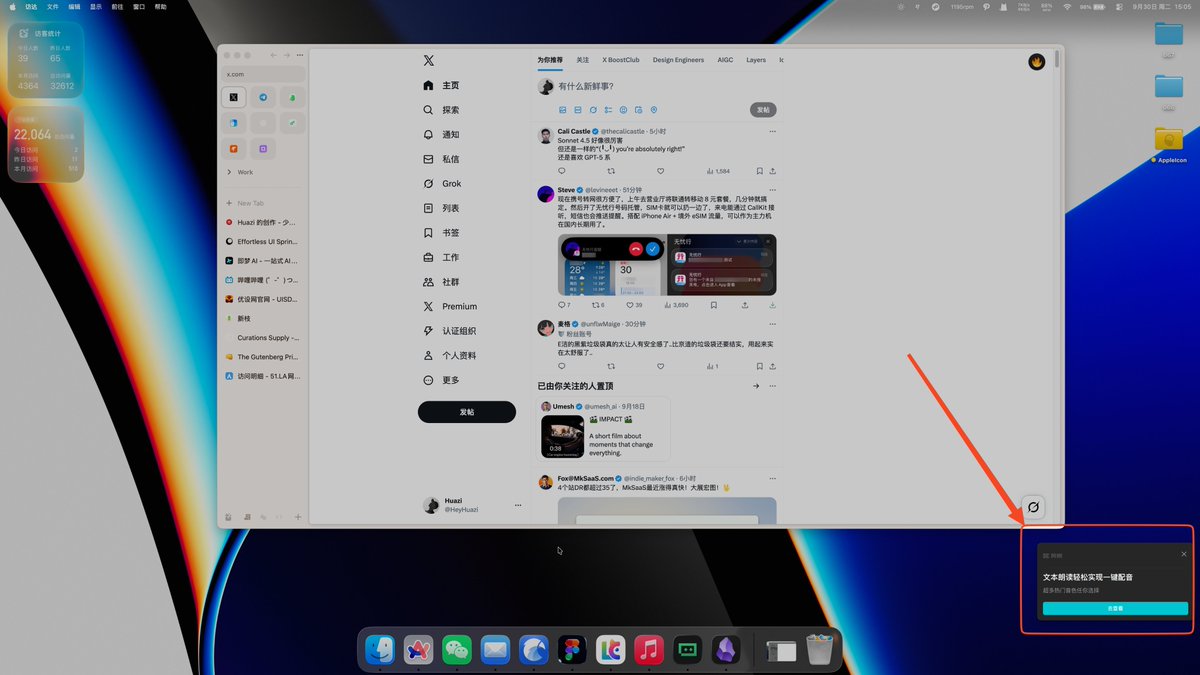Switch to the X BoostClub tab
This screenshot has width=1200, height=675.
pos(621,60)
